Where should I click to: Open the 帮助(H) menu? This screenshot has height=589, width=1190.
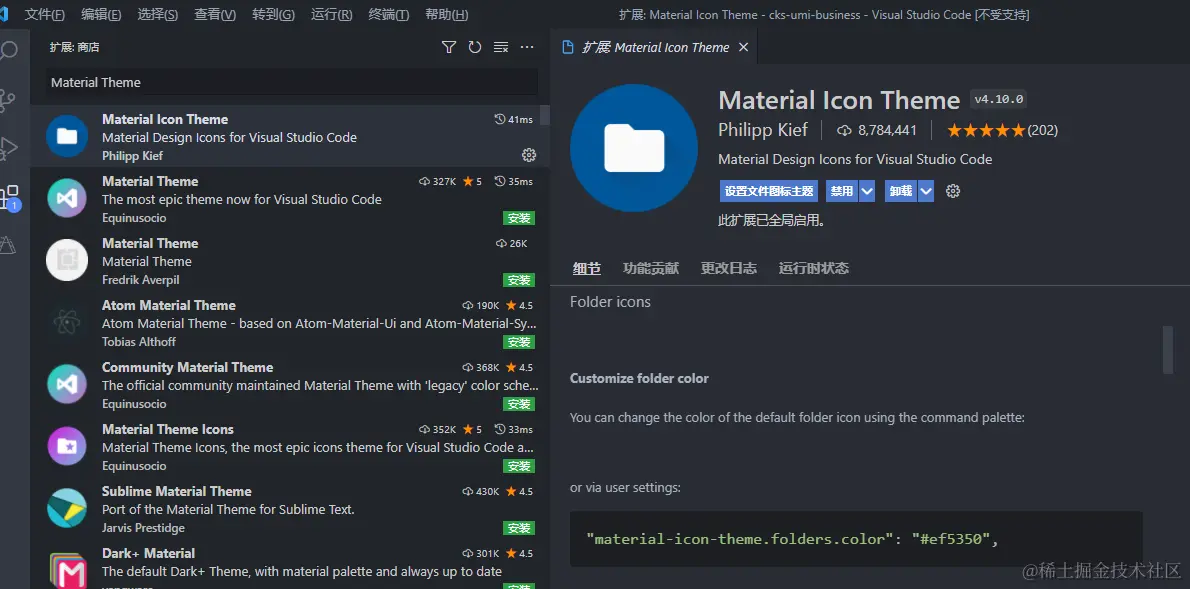tap(446, 14)
